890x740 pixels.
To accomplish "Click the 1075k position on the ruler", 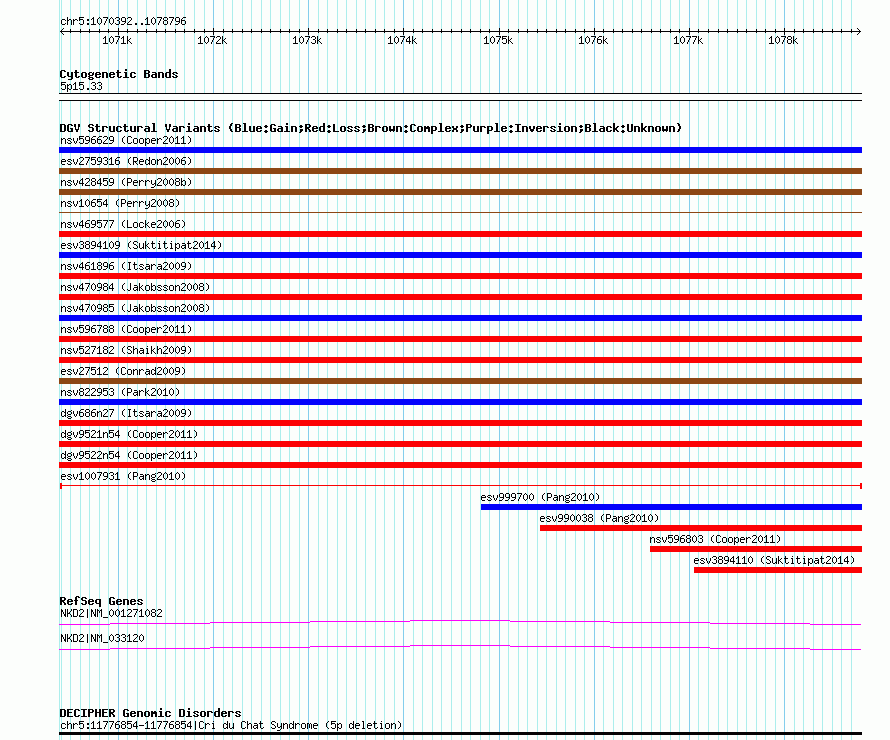I will (497, 40).
